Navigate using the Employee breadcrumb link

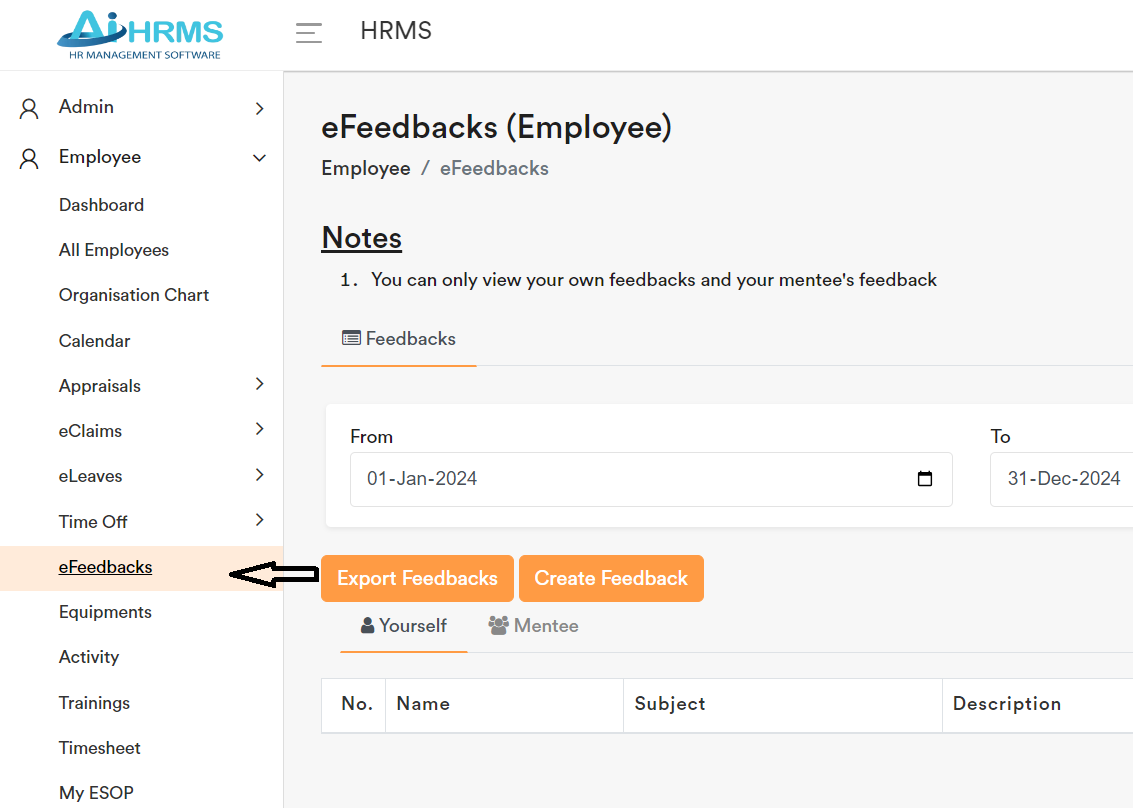[366, 167]
